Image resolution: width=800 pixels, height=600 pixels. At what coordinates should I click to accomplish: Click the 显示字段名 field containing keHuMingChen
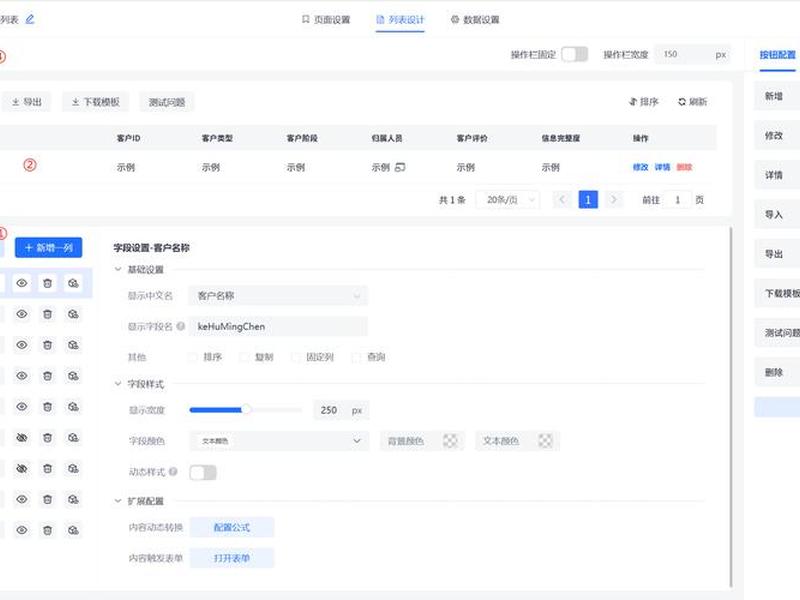coord(278,327)
